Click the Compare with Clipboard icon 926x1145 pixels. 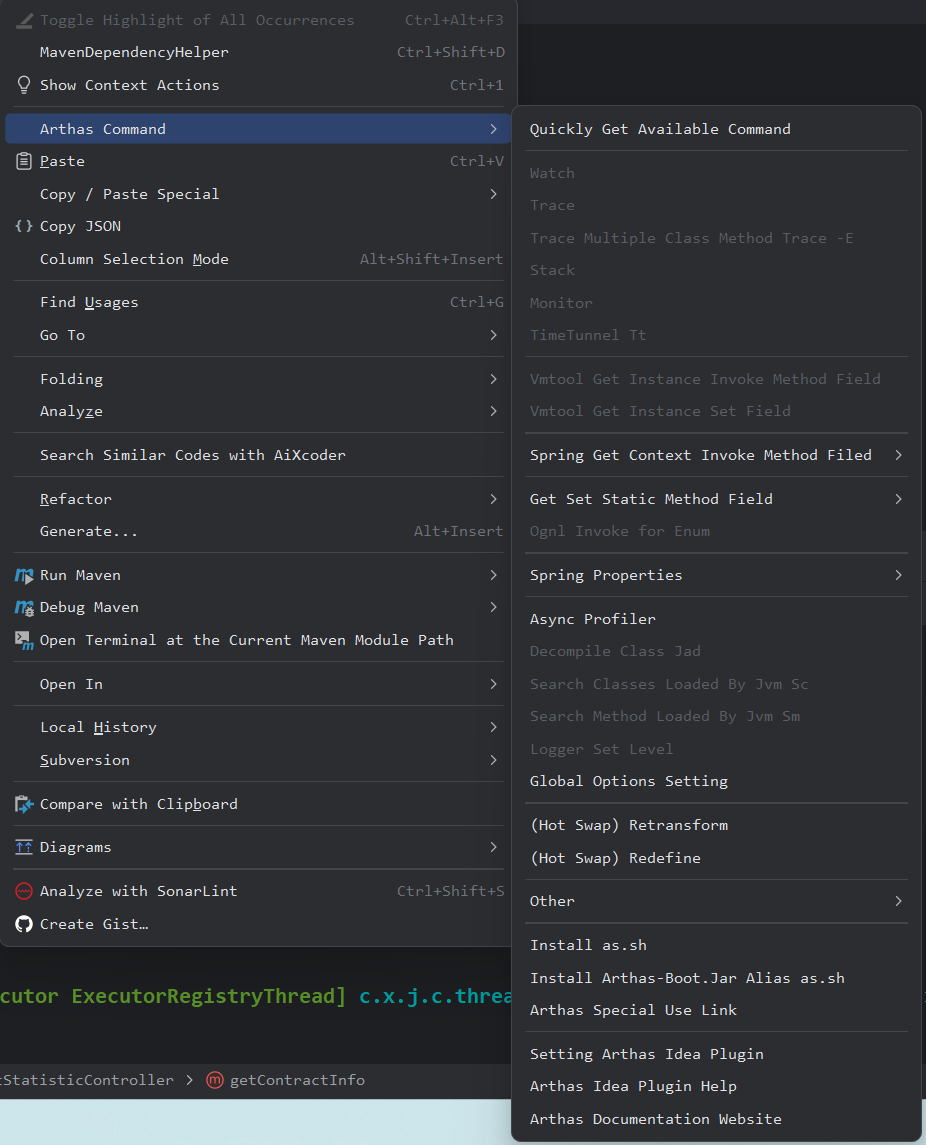[24, 804]
